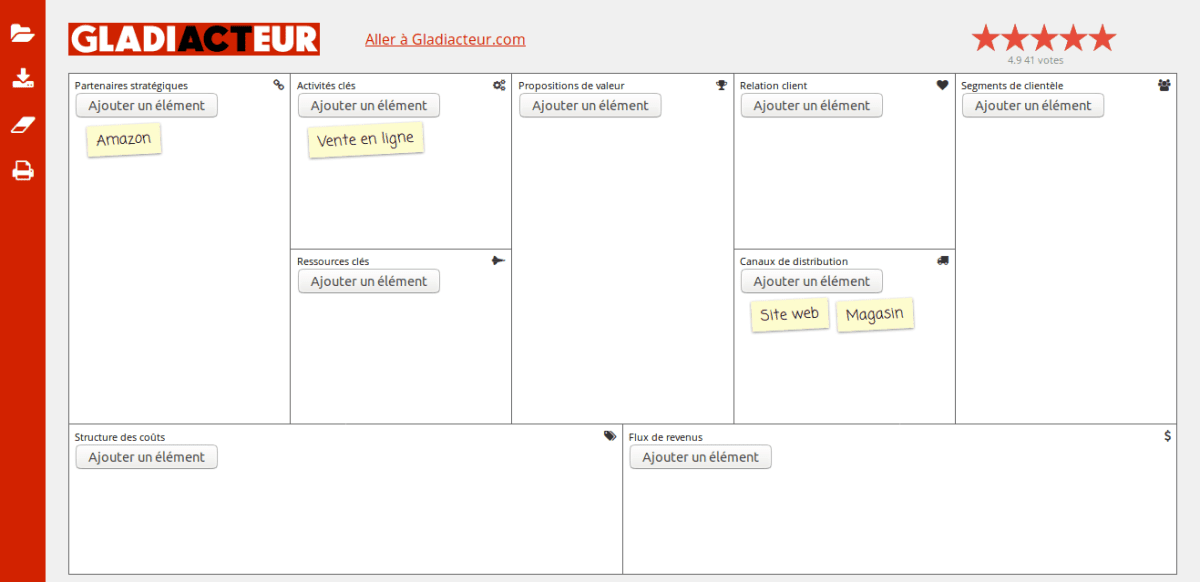This screenshot has height=582, width=1200.
Task: Click the gears icon in Activités clés
Action: pyautogui.click(x=499, y=85)
